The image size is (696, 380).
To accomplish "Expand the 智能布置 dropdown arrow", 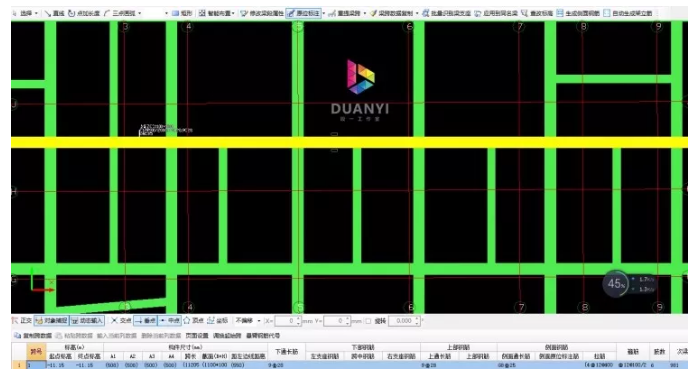I will (233, 13).
